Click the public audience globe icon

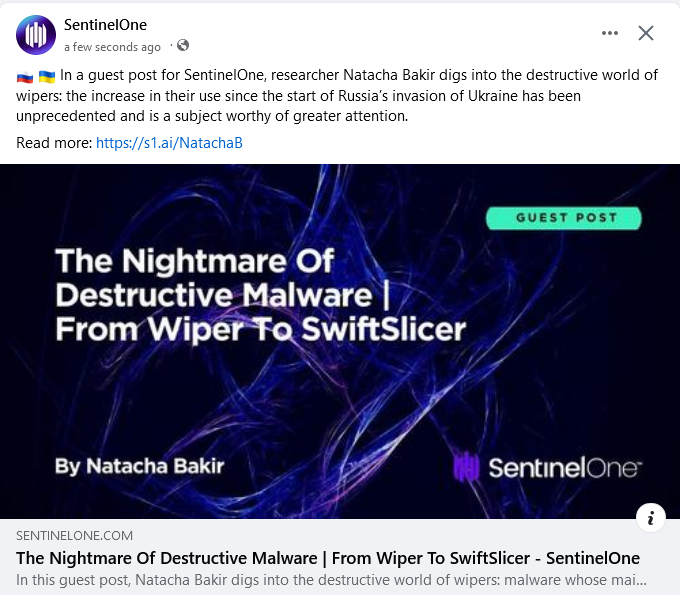click(x=183, y=46)
